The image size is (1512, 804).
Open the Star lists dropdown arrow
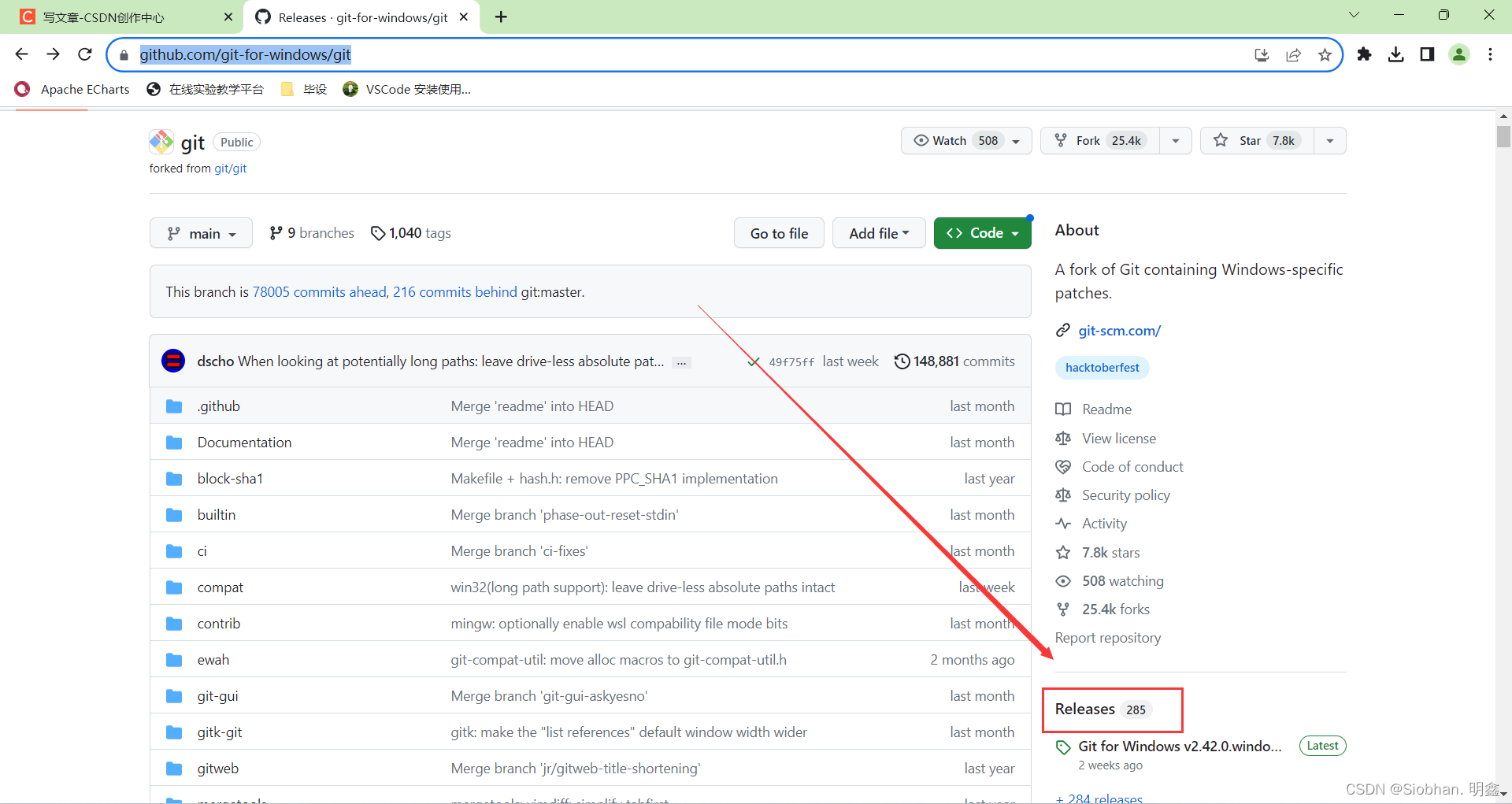(x=1330, y=141)
